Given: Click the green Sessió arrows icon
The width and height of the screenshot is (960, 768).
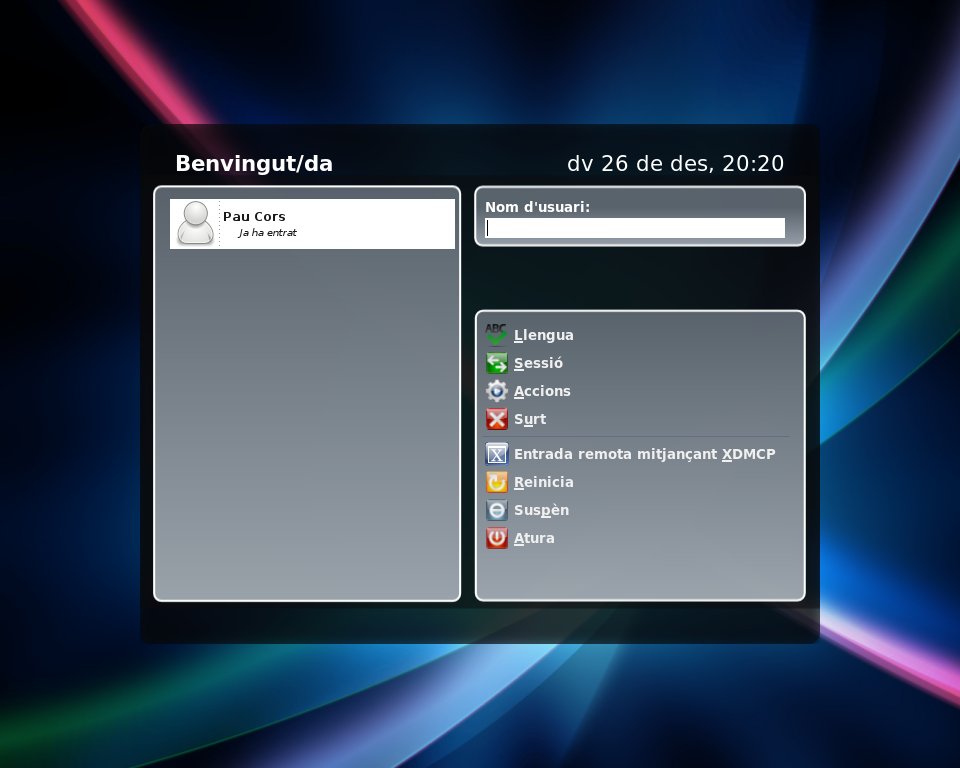Looking at the screenshot, I should click(x=497, y=363).
